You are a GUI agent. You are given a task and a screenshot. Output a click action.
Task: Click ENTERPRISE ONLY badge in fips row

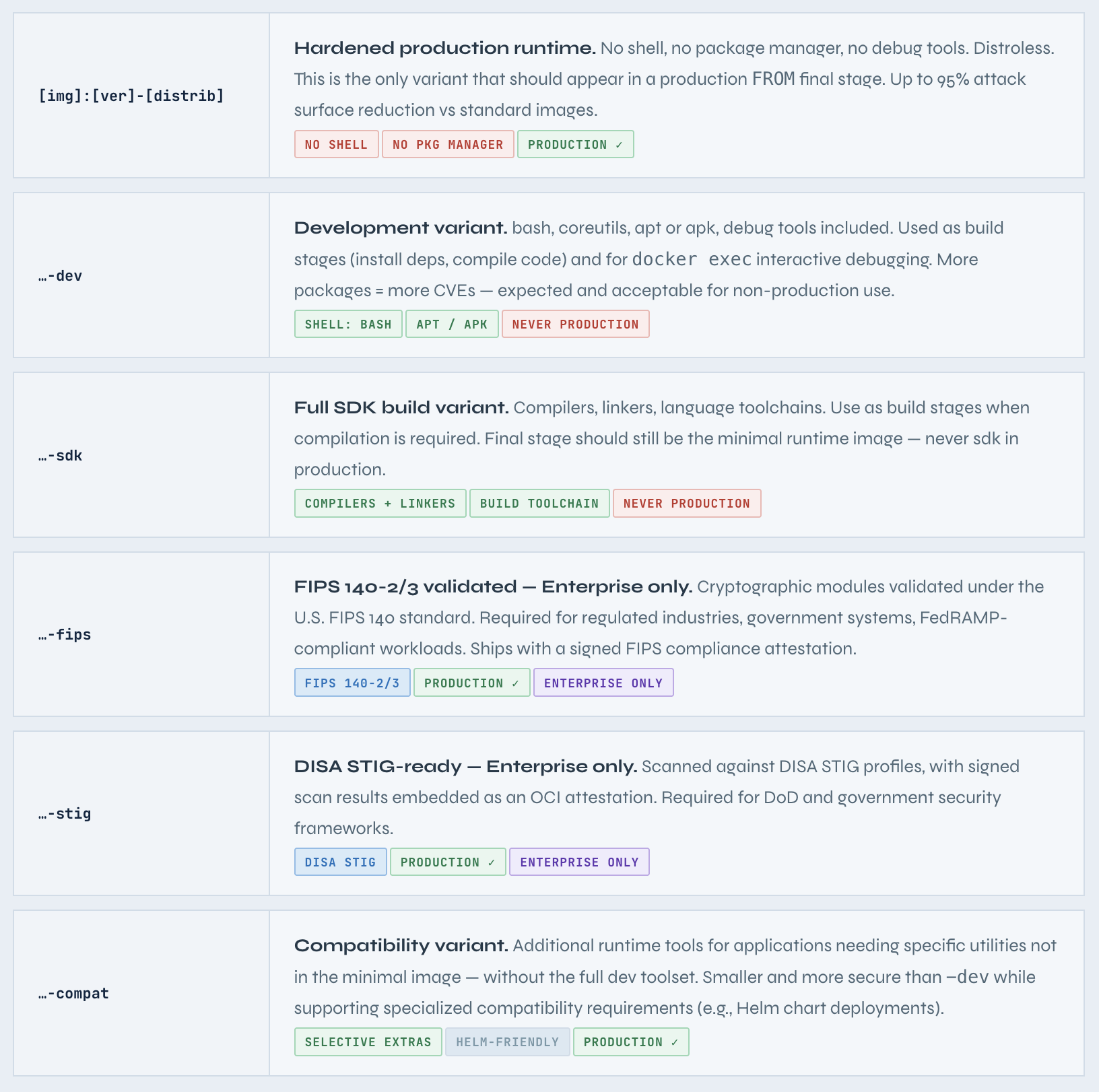(603, 683)
